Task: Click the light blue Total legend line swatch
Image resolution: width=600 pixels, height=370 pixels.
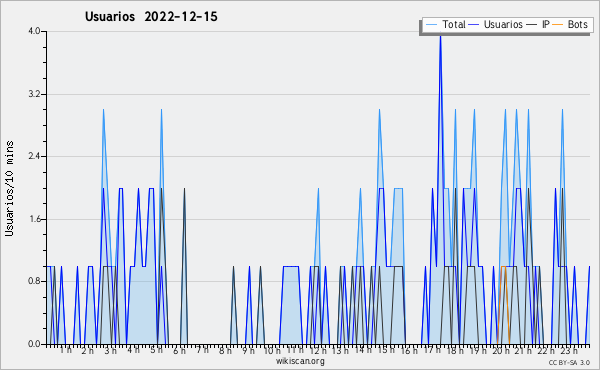Action: tap(431, 25)
